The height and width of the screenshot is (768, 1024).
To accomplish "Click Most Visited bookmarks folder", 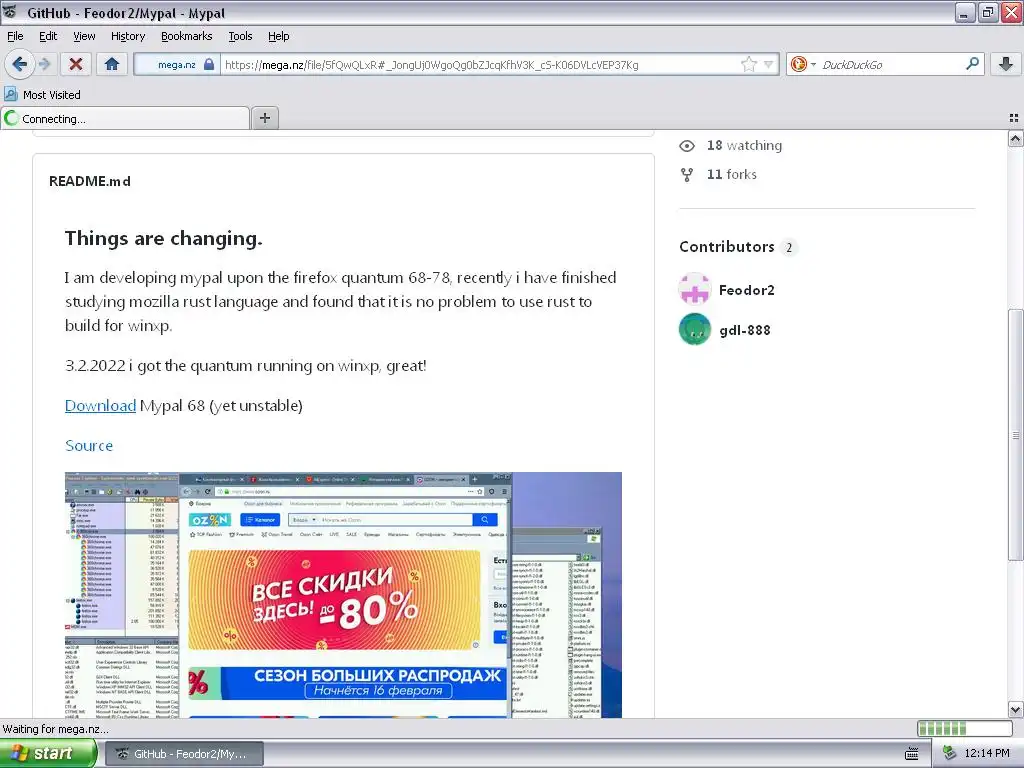I will coord(43,95).
